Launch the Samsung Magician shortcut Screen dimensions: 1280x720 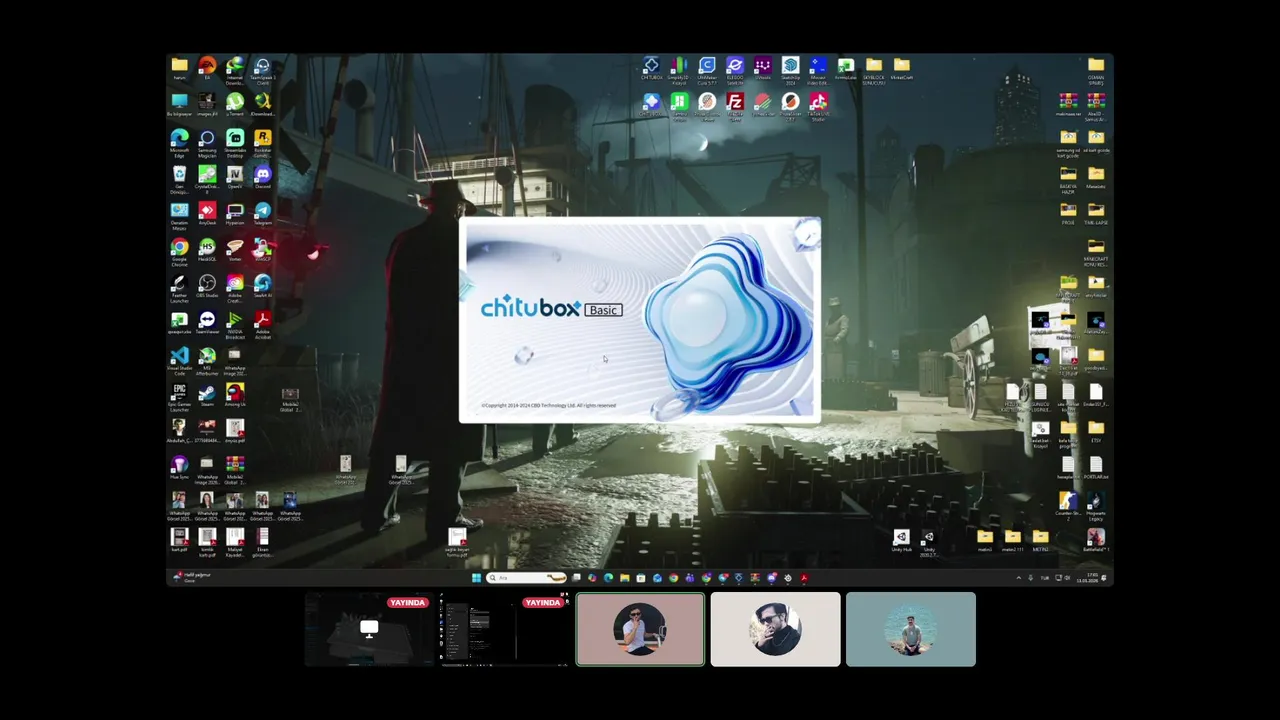(207, 143)
